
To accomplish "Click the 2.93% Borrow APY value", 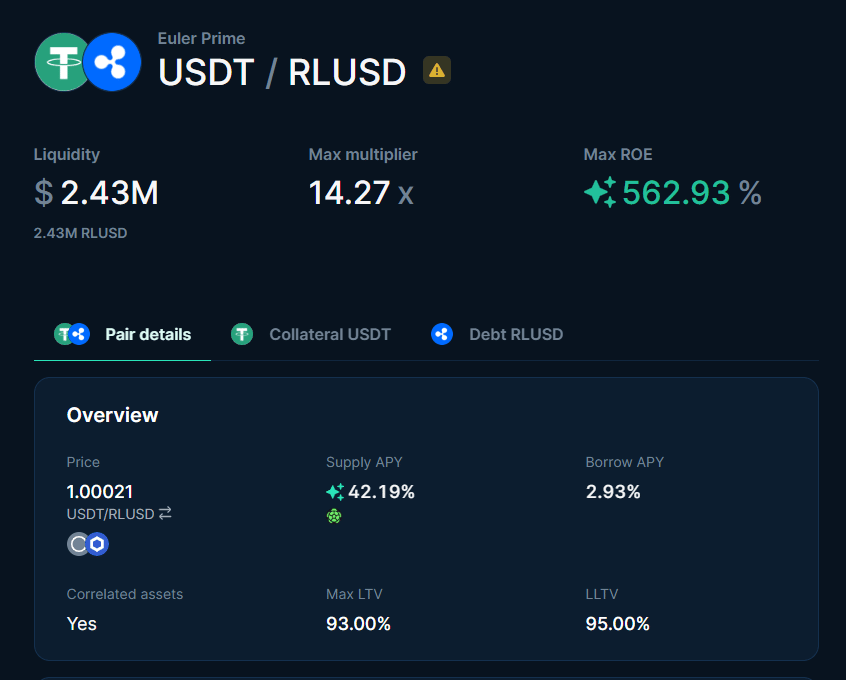I will click(613, 492).
